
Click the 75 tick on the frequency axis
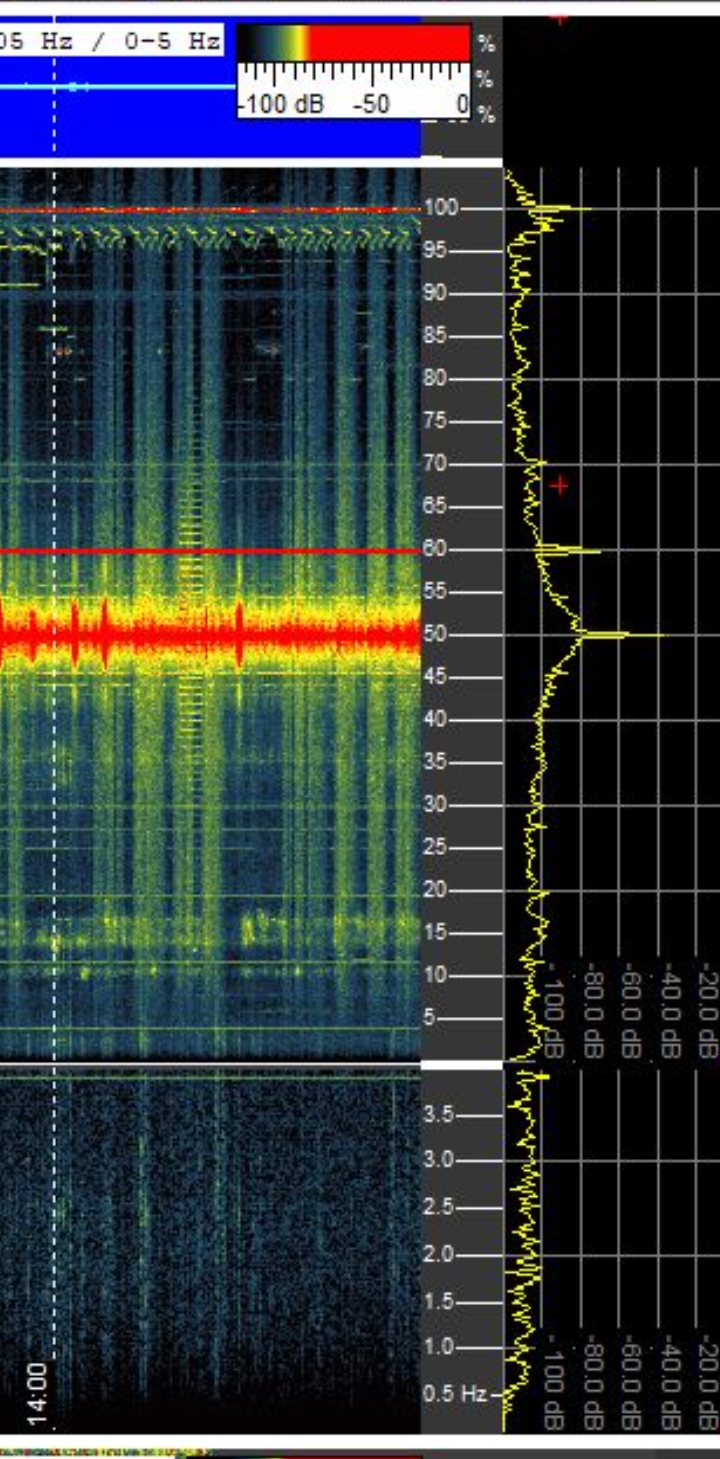click(434, 421)
